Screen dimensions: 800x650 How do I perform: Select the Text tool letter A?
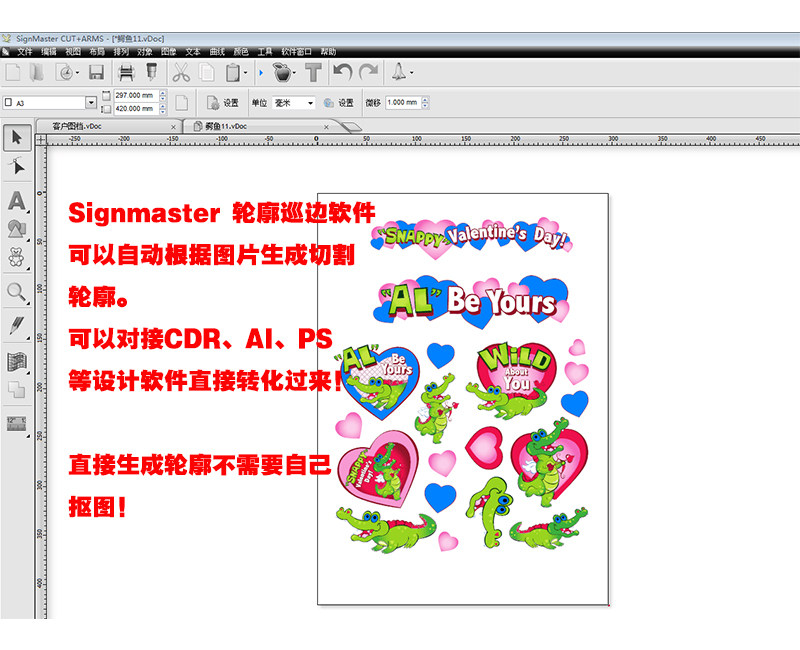click(x=16, y=201)
